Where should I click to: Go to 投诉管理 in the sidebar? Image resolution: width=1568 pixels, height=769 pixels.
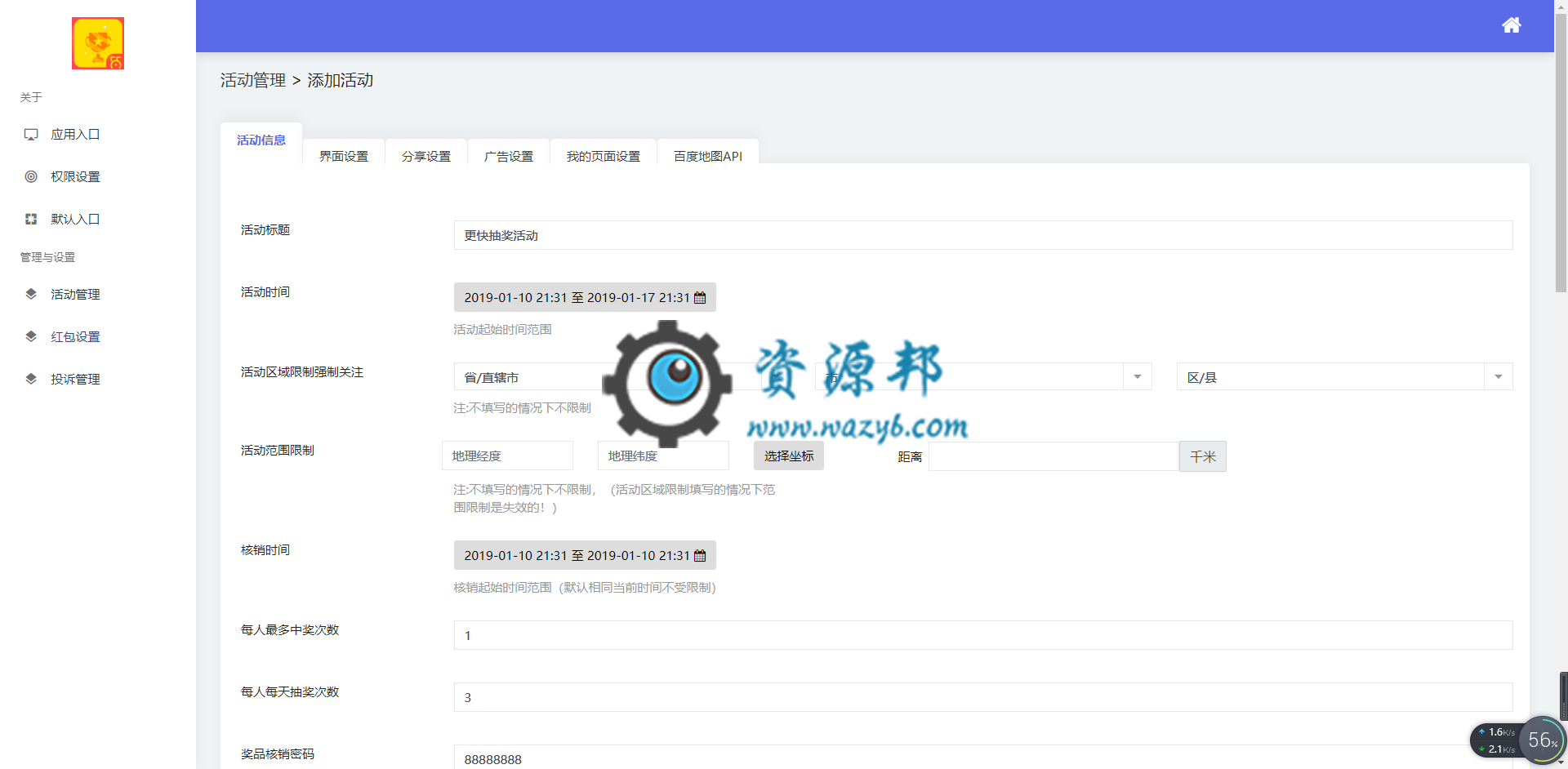pos(75,380)
